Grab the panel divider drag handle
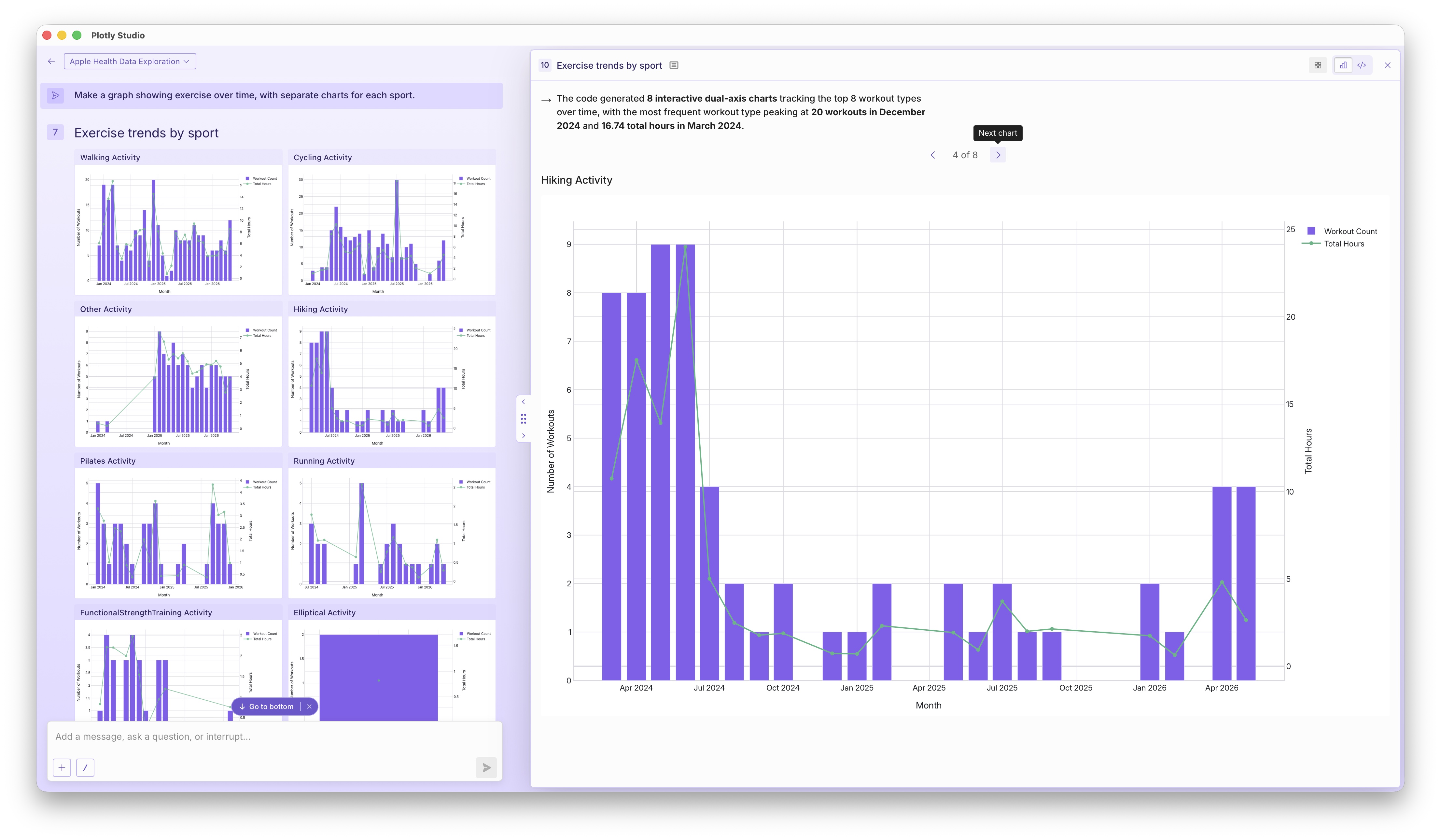This screenshot has height=840, width=1441. tap(523, 419)
